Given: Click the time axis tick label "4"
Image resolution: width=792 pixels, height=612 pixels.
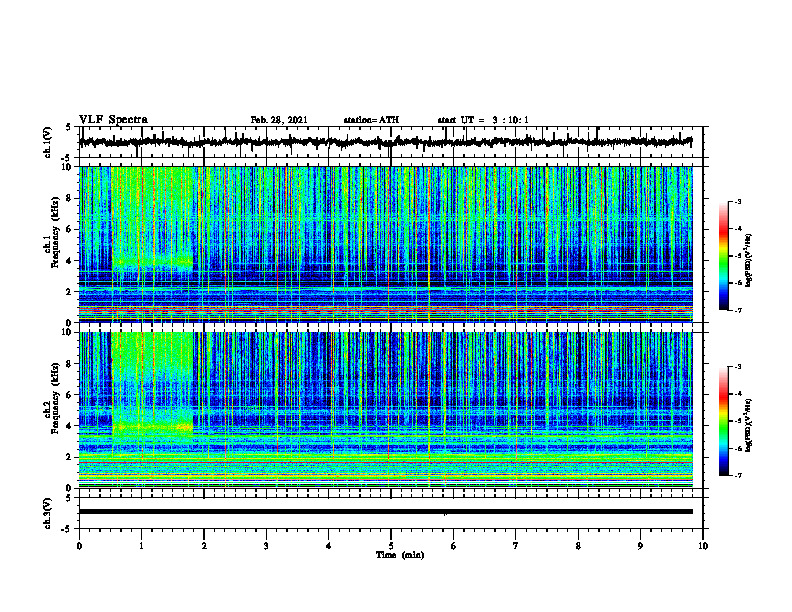Looking at the screenshot, I should pos(329,546).
